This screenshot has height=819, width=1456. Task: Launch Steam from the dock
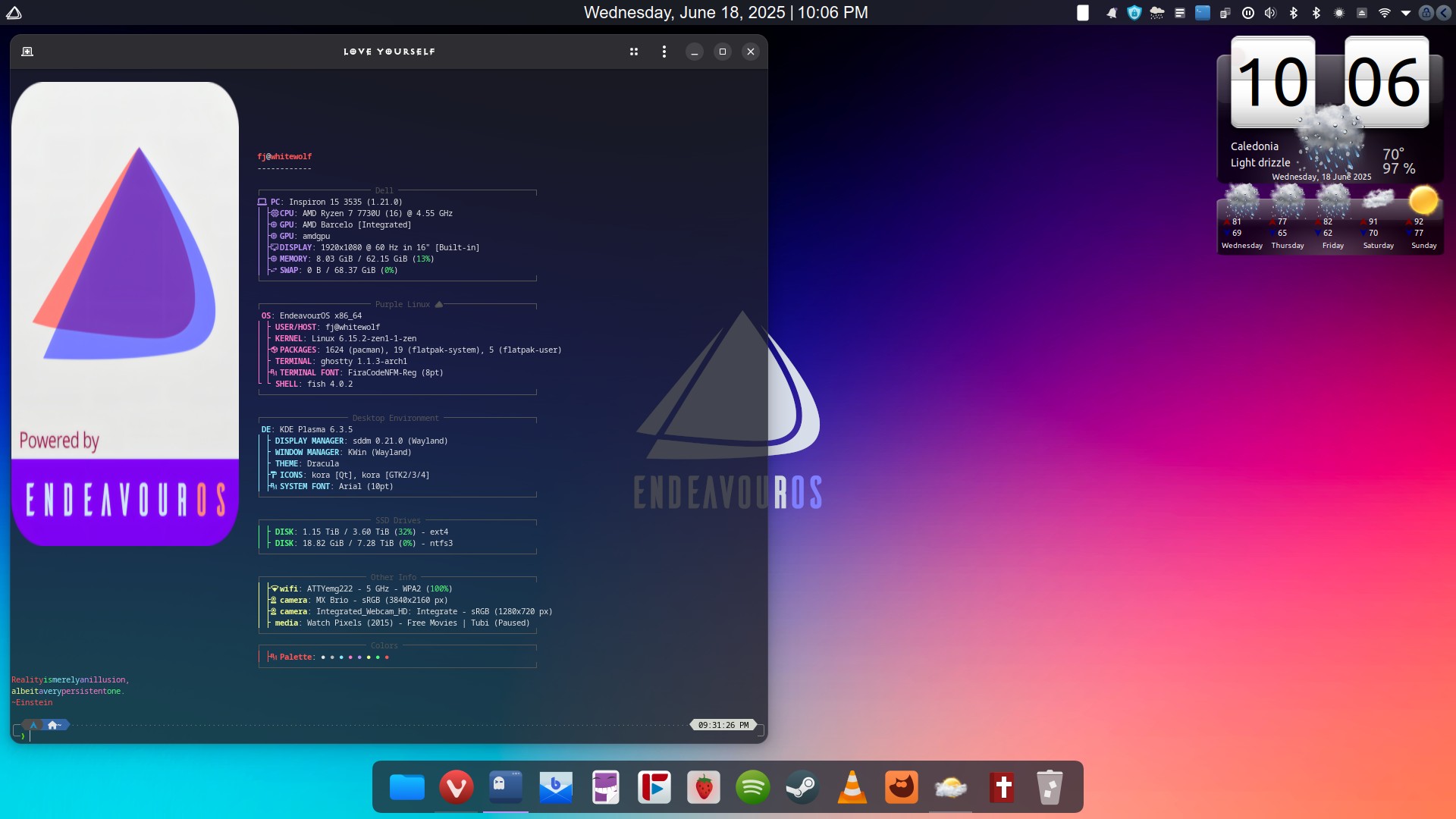802,788
